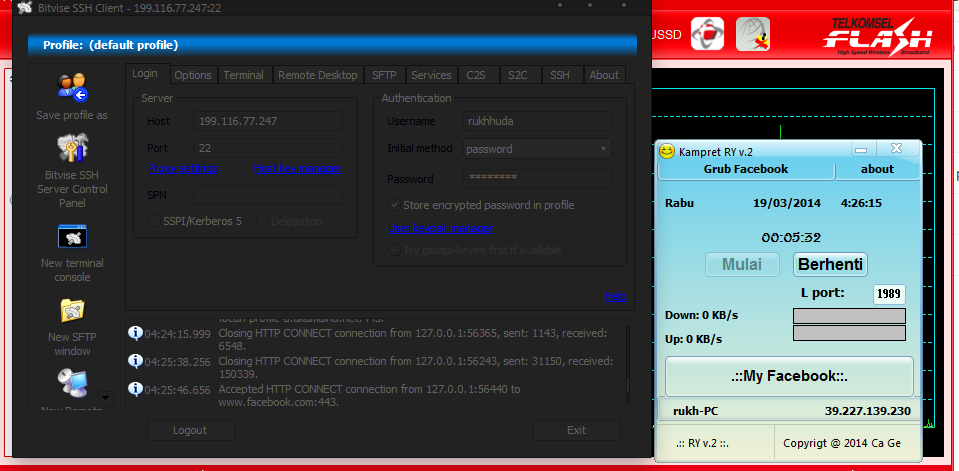This screenshot has height=471, width=959.
Task: Click info icon of 04:25:38.256 log entry
Action: point(135,361)
